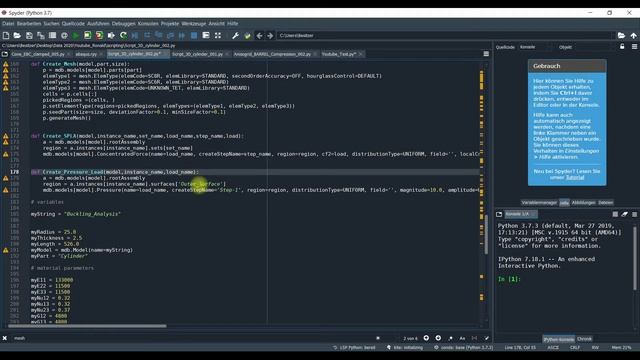Clear the console with the eraser icon
Image resolution: width=640 pixels, height=360 pixels.
(624, 214)
